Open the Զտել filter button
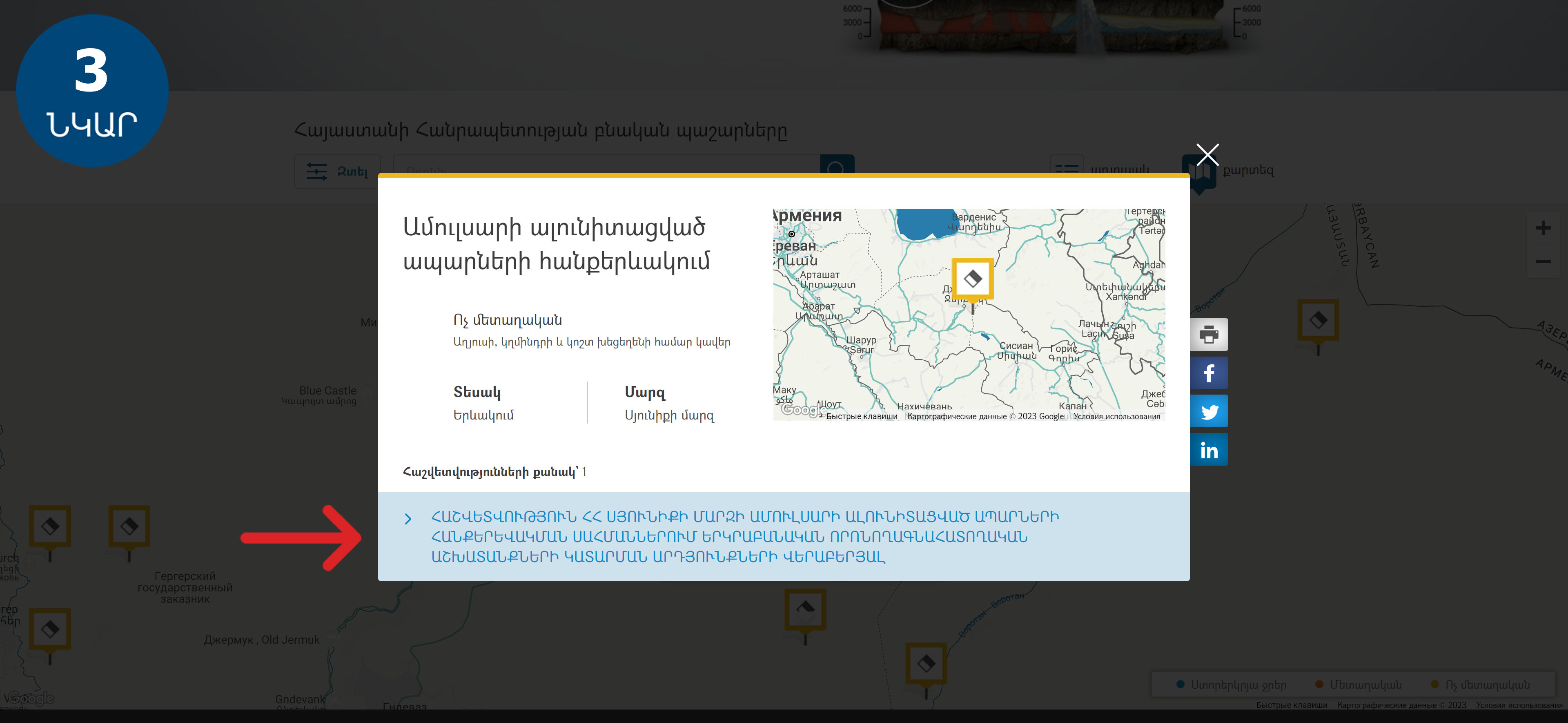This screenshot has height=723, width=1568. [x=337, y=172]
